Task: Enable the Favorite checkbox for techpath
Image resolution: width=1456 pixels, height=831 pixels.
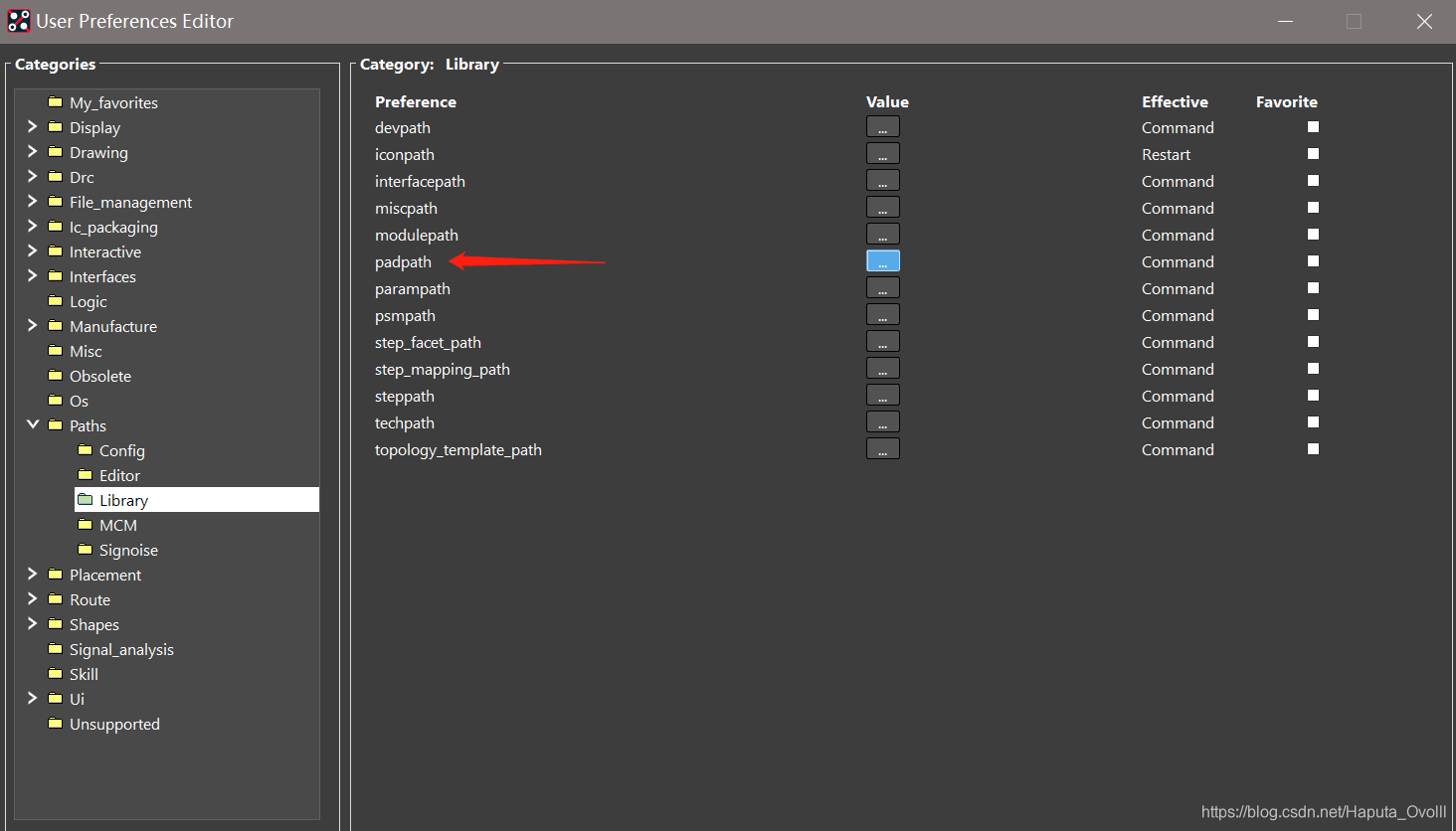Action: tap(1313, 421)
